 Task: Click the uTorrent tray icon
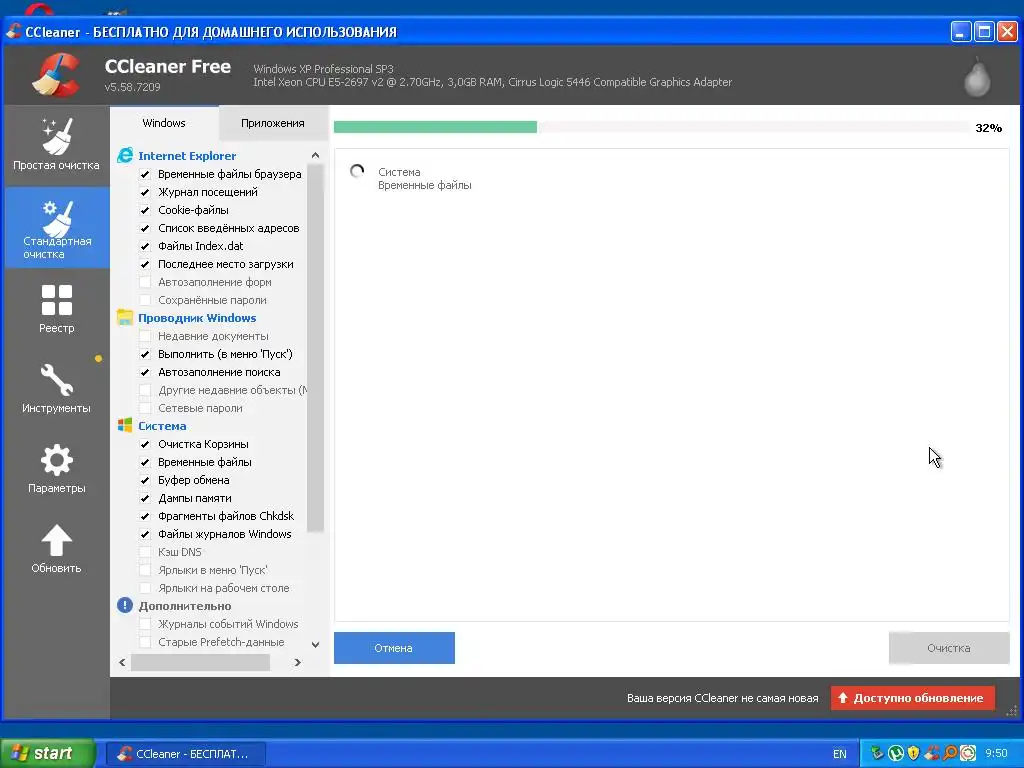(x=896, y=753)
